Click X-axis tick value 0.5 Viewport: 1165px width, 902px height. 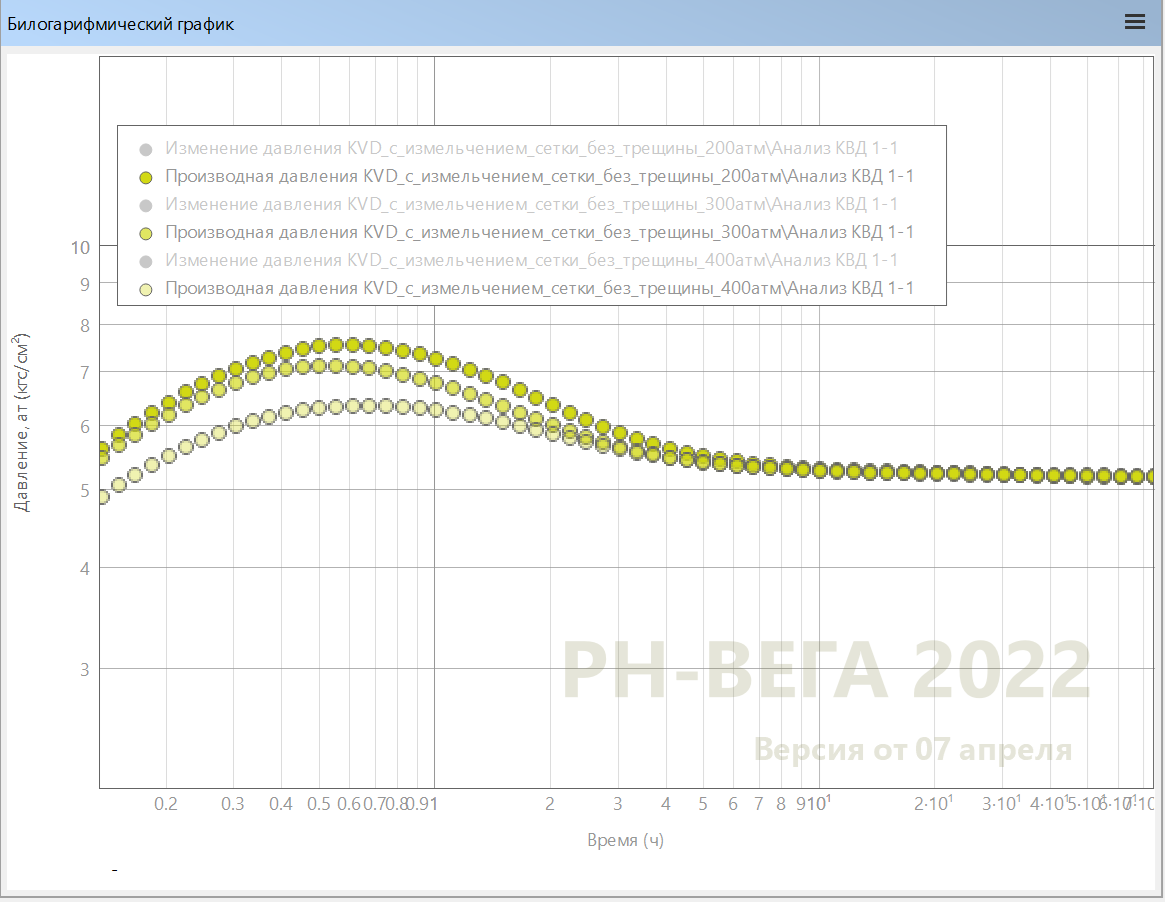(x=319, y=804)
